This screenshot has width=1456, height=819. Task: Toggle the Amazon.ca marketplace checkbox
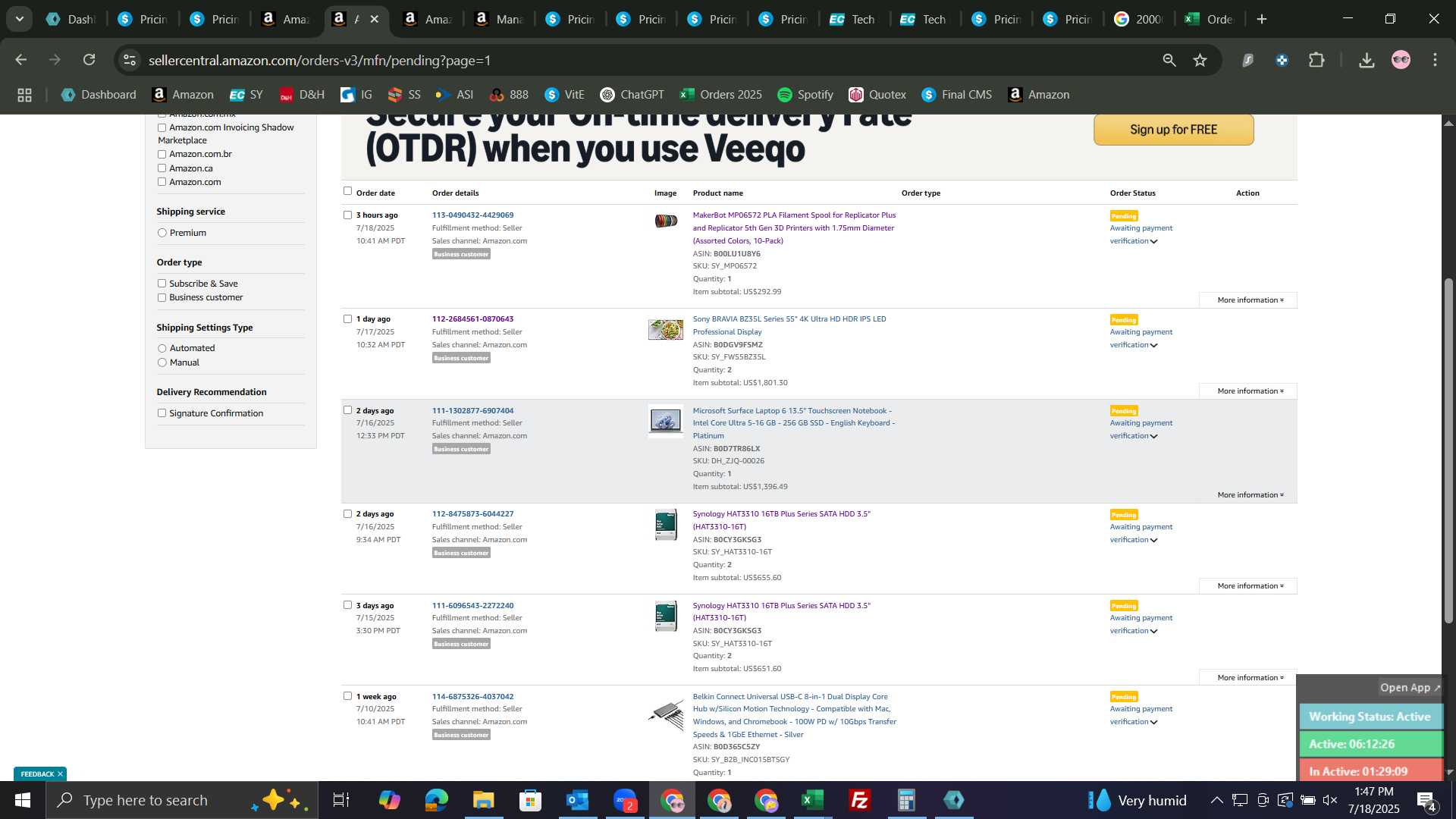(x=162, y=168)
